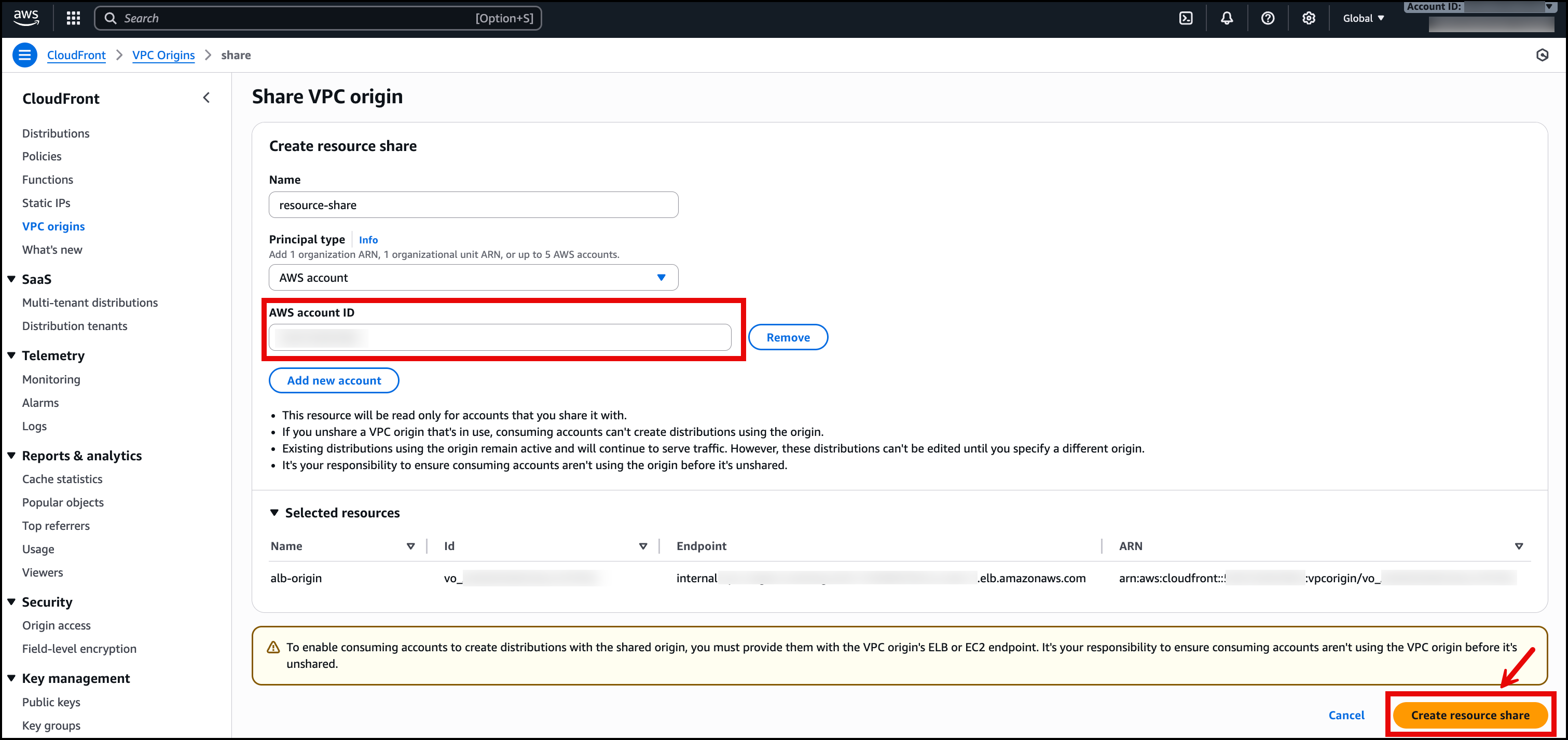This screenshot has height=740, width=1568.
Task: Open the settings gear
Action: (x=1308, y=18)
